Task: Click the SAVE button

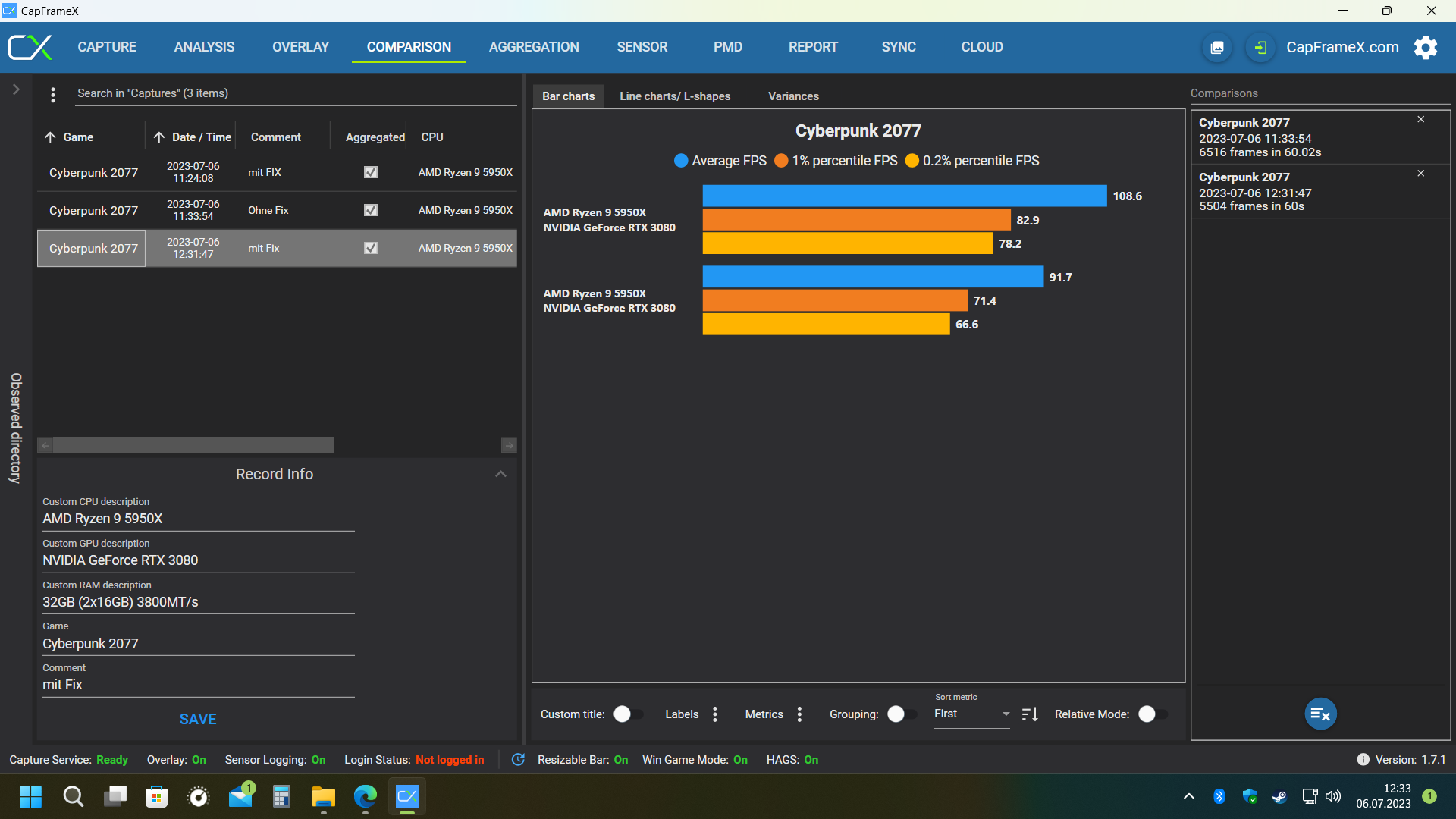Action: [198, 719]
